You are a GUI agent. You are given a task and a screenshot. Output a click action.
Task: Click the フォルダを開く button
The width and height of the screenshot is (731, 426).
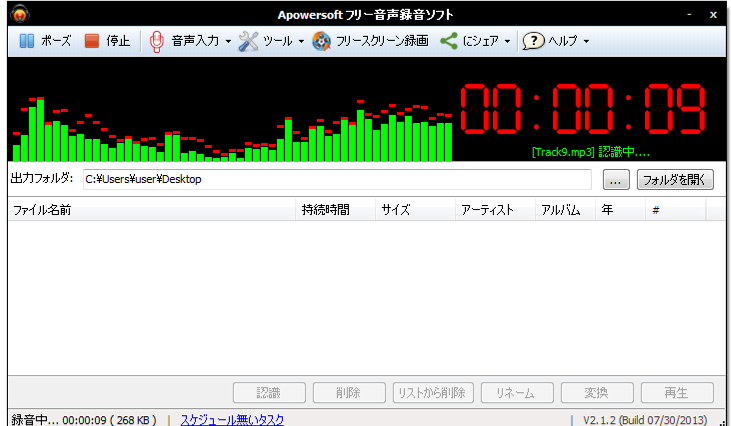pos(675,180)
